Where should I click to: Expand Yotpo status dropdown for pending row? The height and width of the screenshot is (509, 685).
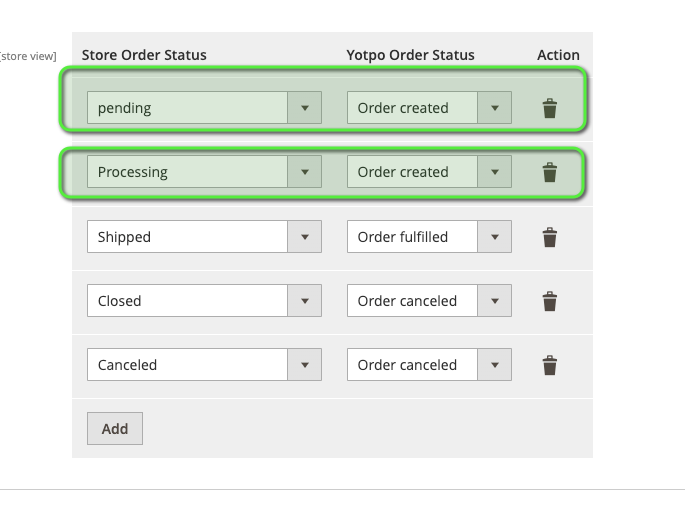coord(429,108)
